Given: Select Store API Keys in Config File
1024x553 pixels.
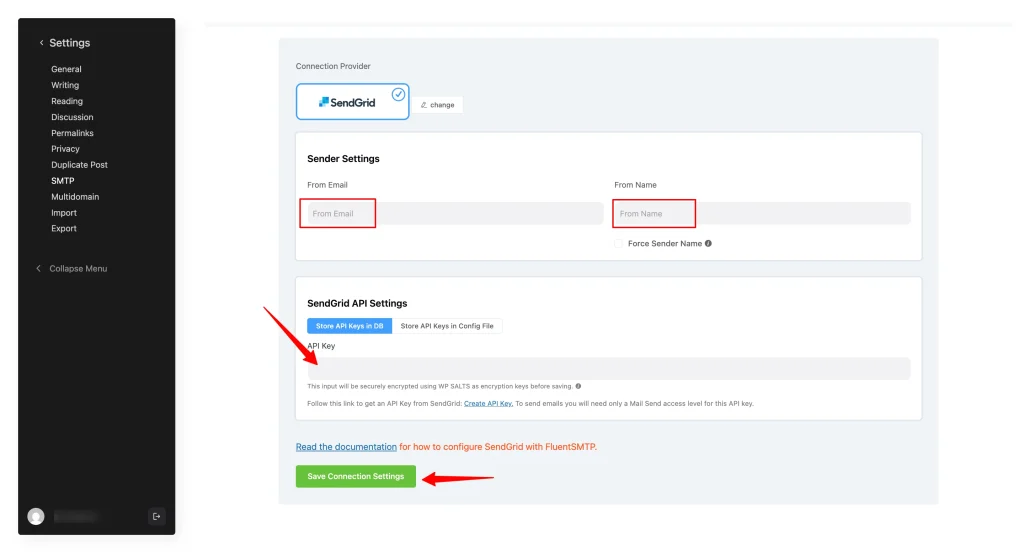Looking at the screenshot, I should (x=447, y=326).
